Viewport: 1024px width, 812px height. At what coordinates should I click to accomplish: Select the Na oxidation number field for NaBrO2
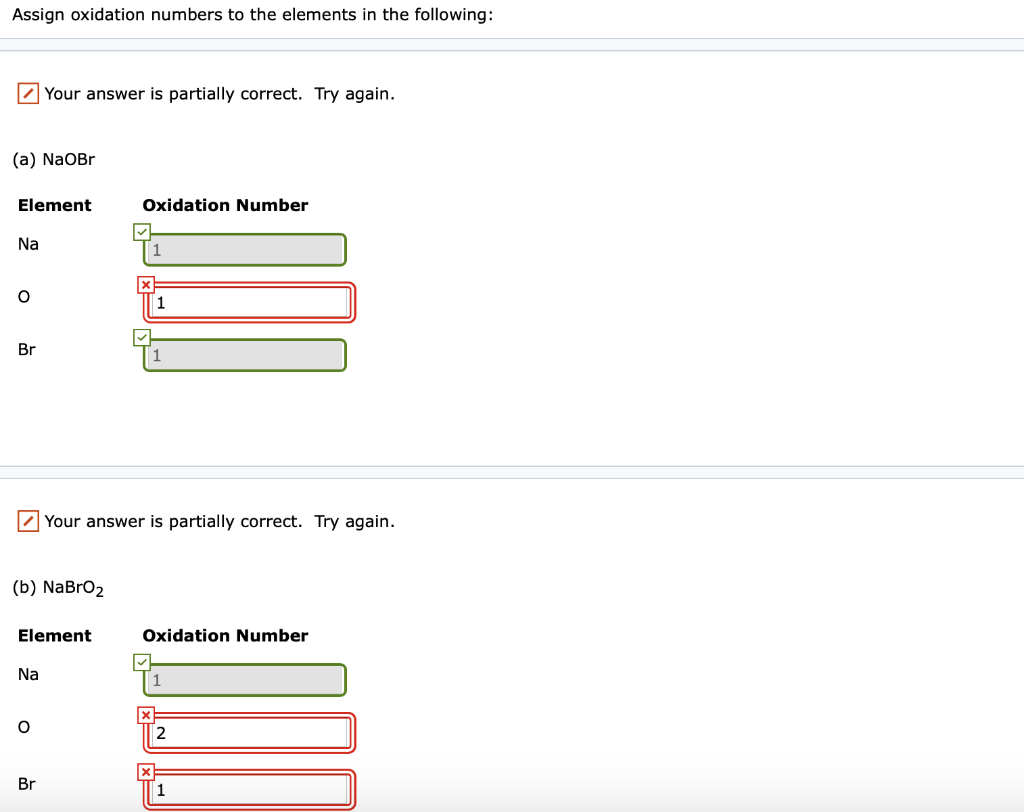pos(244,680)
